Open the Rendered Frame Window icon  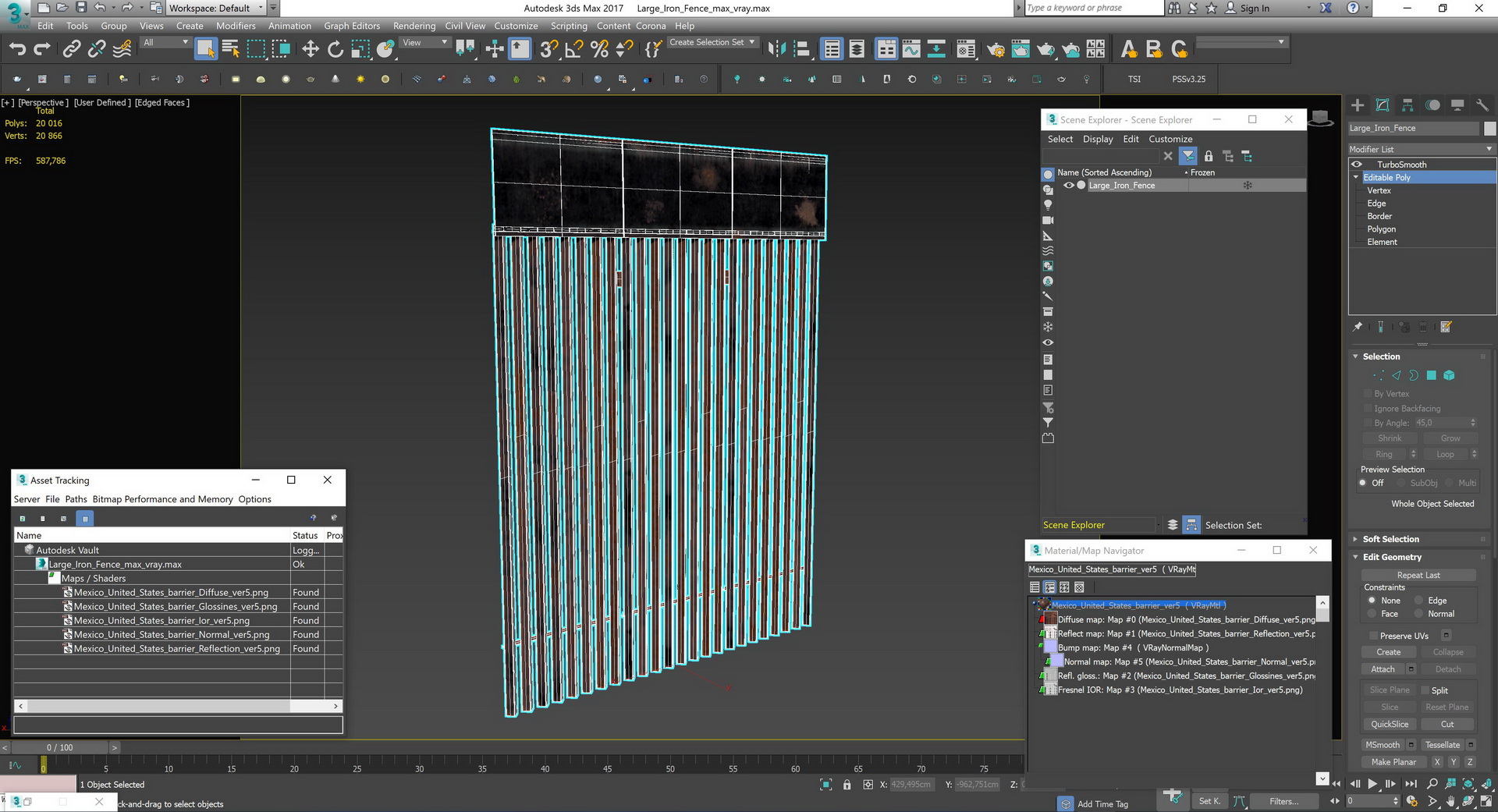tap(1021, 49)
